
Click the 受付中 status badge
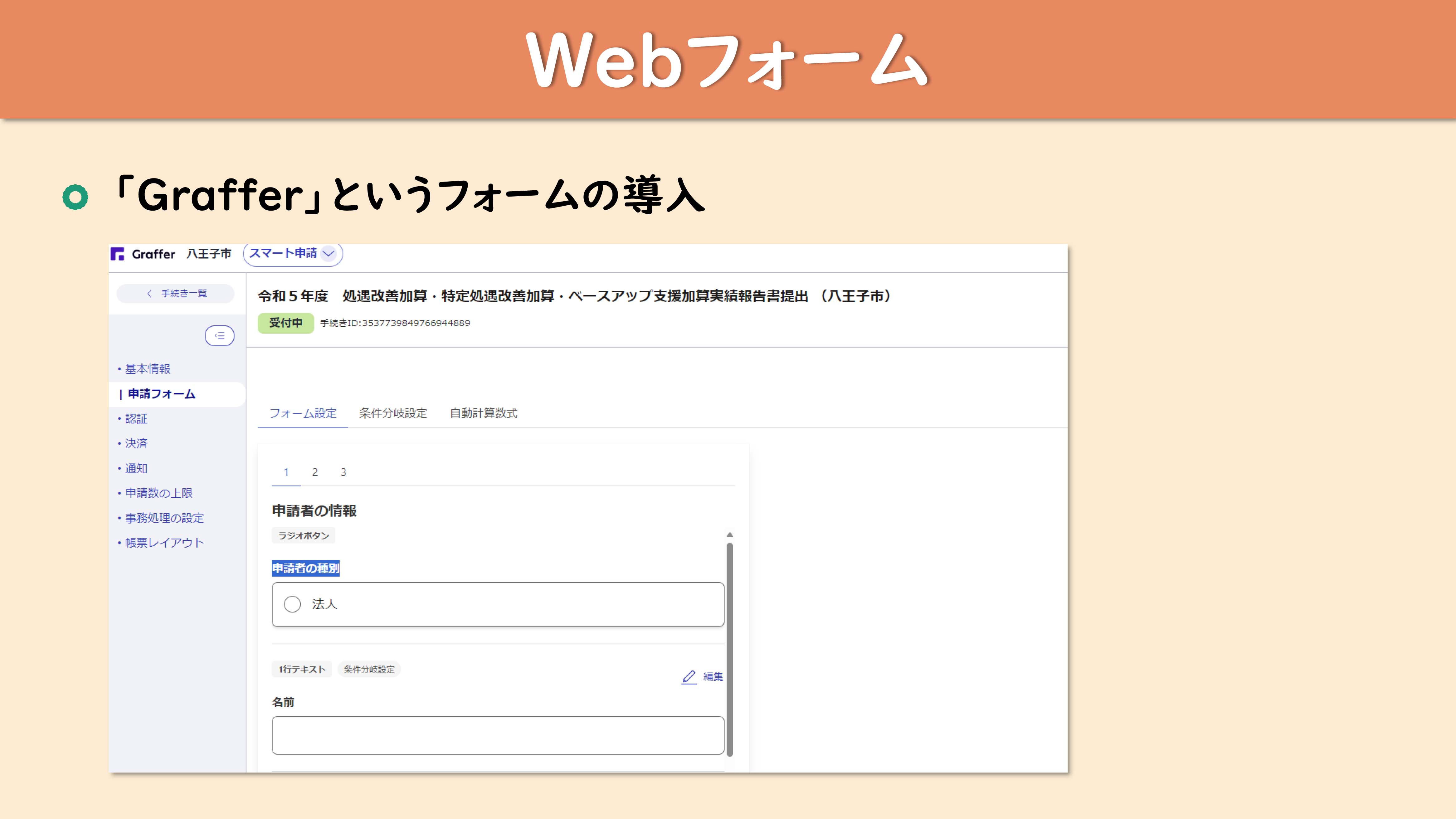[285, 323]
